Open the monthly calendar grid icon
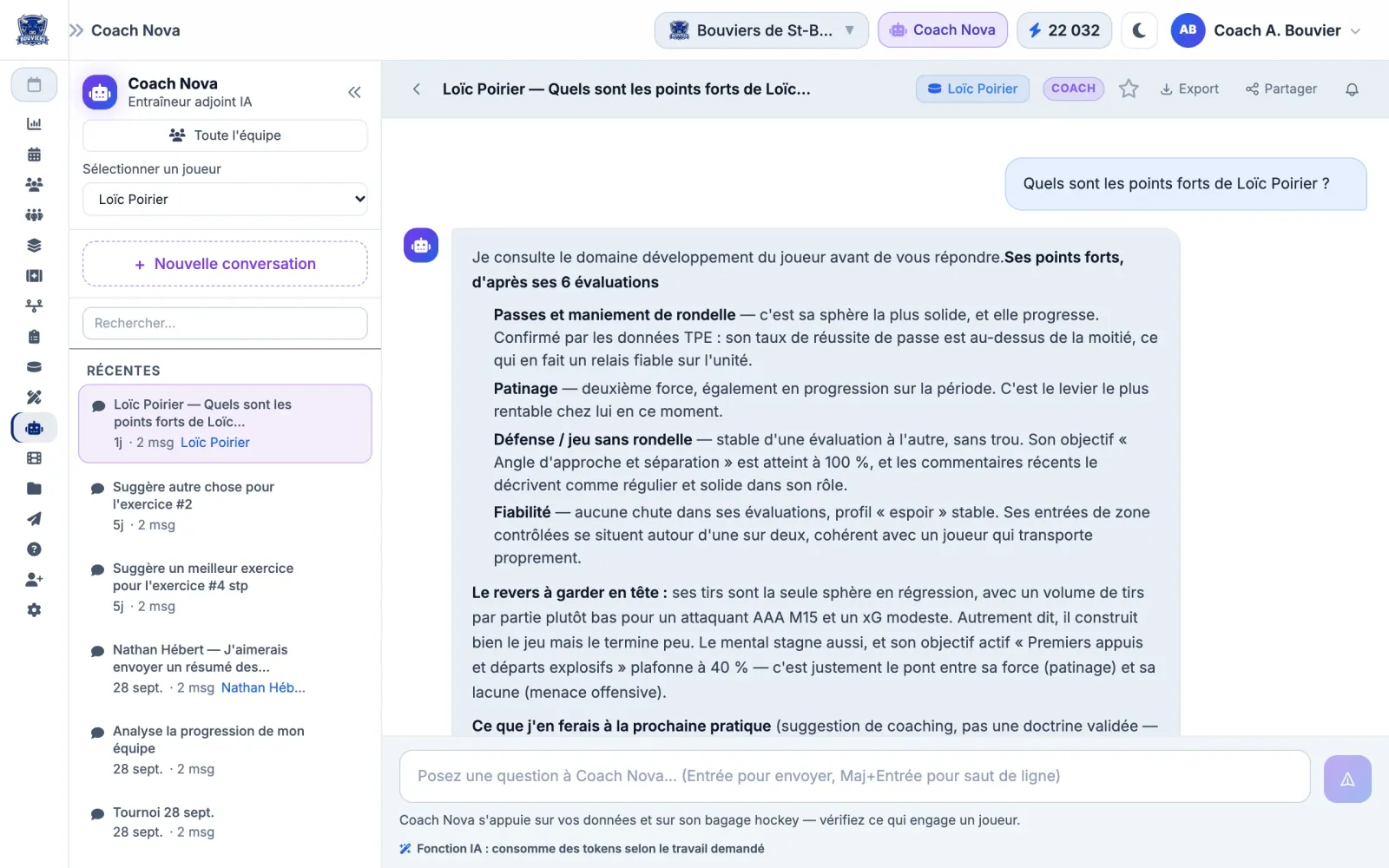The image size is (1389, 868). (x=34, y=155)
